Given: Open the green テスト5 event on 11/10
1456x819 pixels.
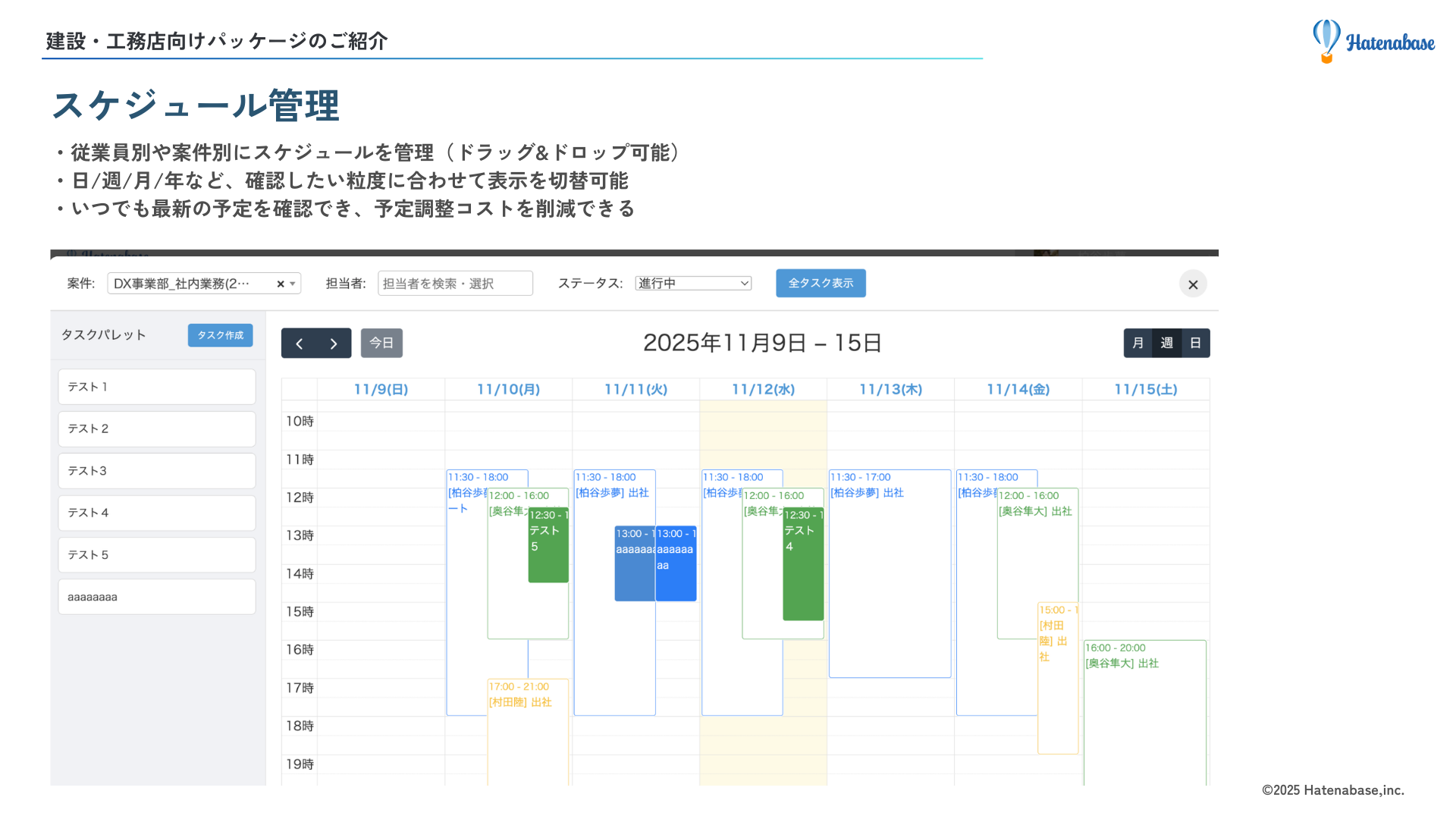Looking at the screenshot, I should (548, 542).
